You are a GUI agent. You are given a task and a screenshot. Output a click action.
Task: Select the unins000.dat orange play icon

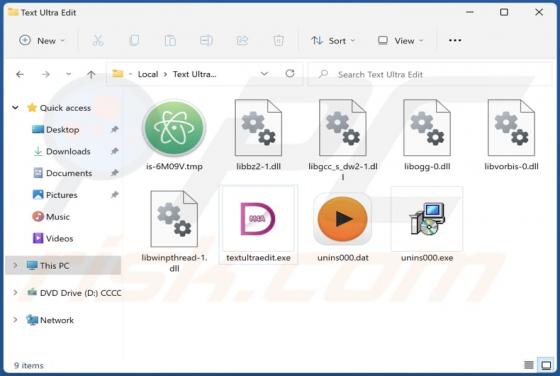pos(342,219)
